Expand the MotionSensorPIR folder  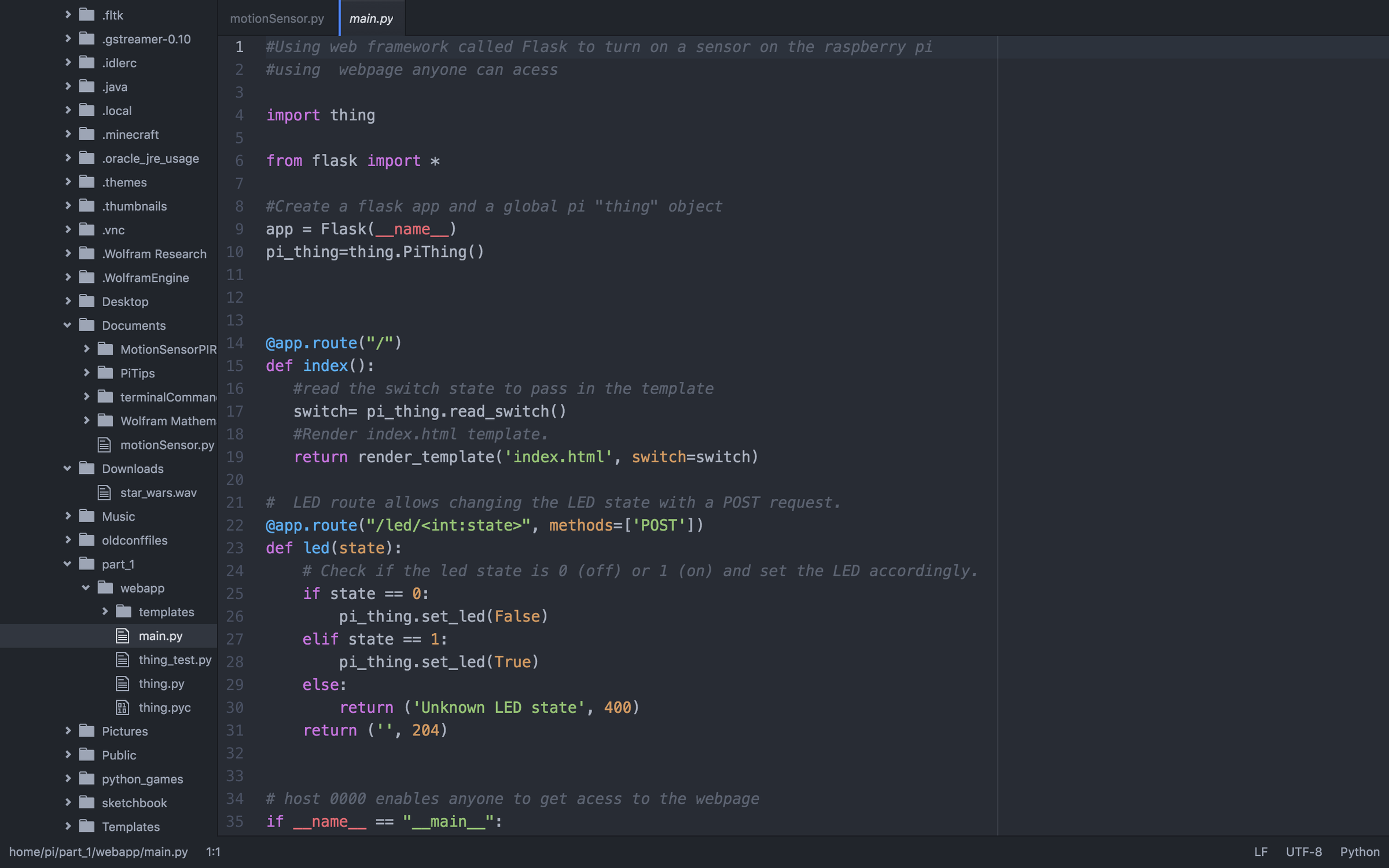coord(86,349)
